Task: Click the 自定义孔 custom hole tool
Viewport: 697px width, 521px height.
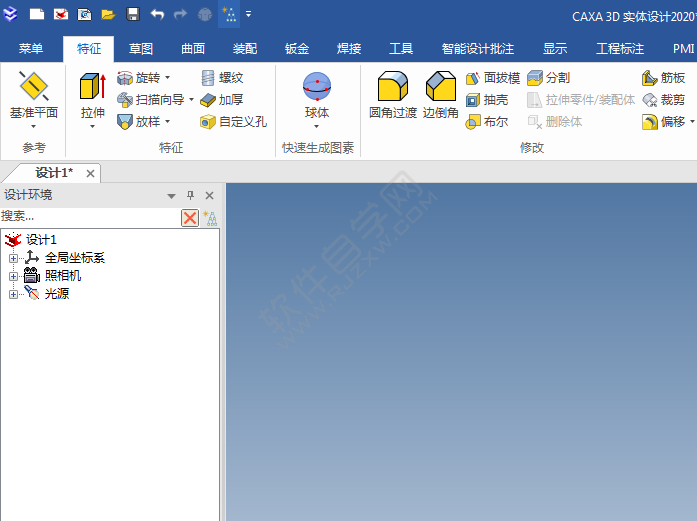Action: click(x=233, y=121)
